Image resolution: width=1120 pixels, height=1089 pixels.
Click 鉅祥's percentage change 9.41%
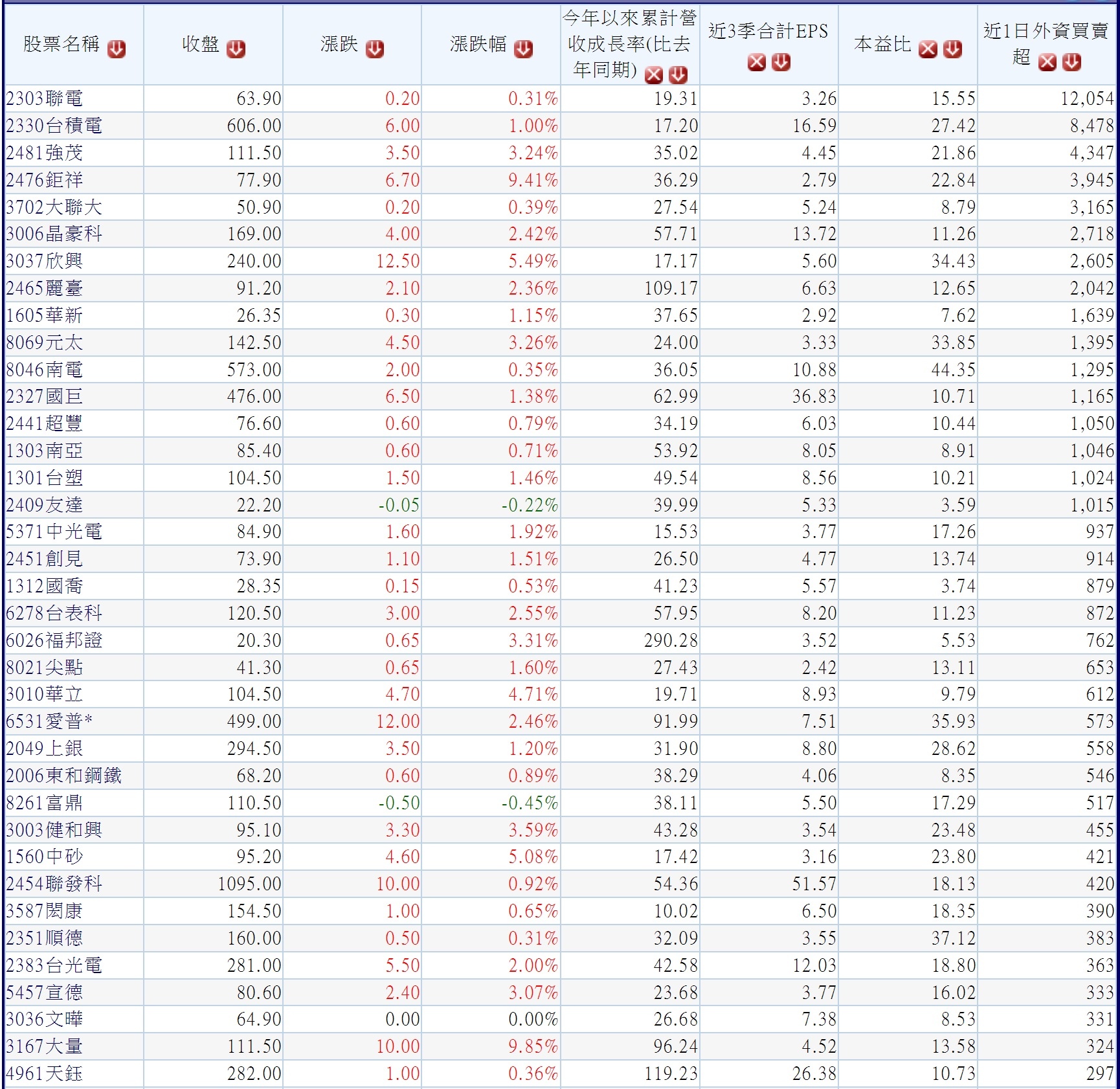point(533,180)
